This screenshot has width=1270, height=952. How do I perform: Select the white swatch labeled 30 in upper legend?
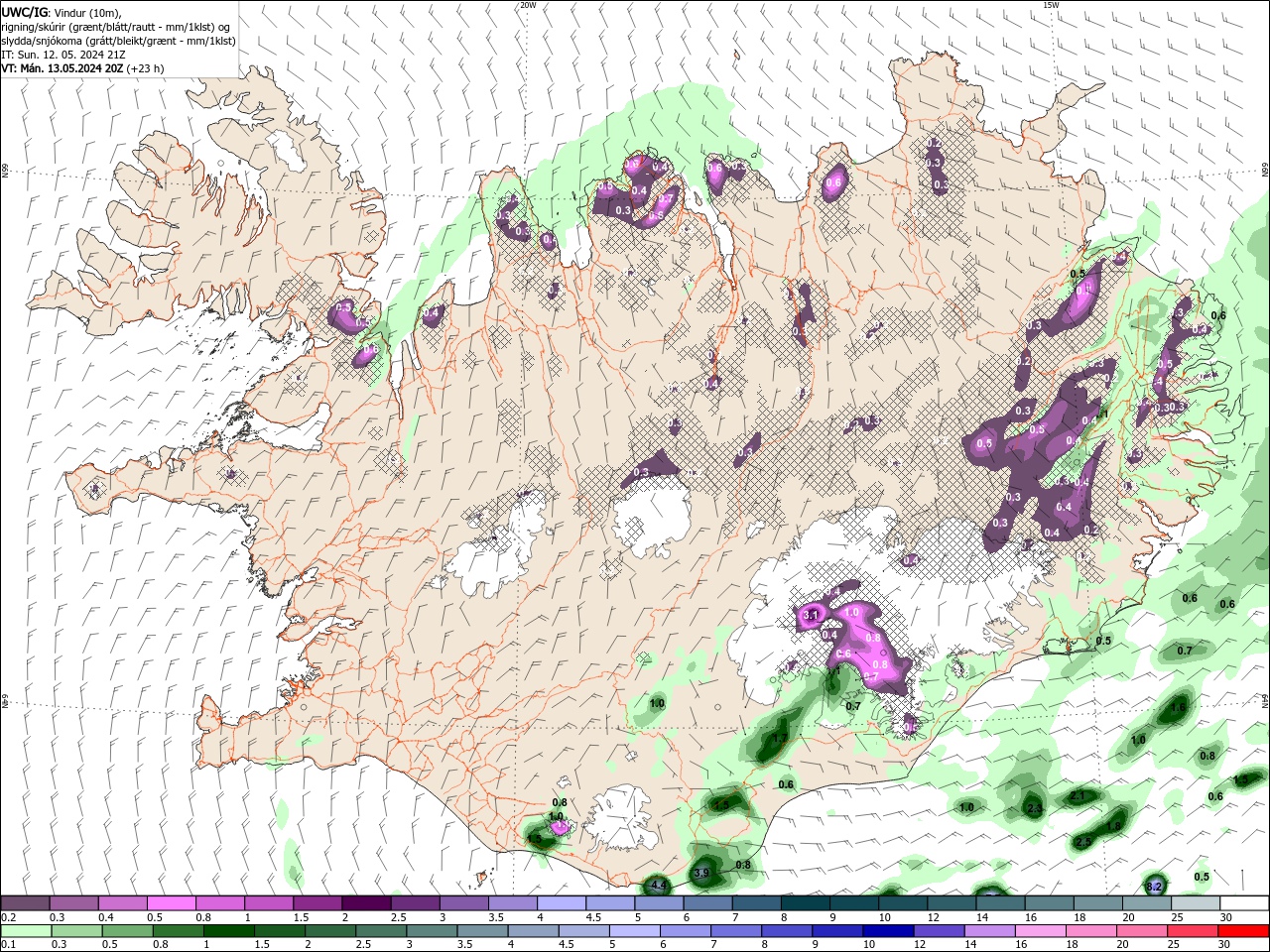pos(1244,903)
